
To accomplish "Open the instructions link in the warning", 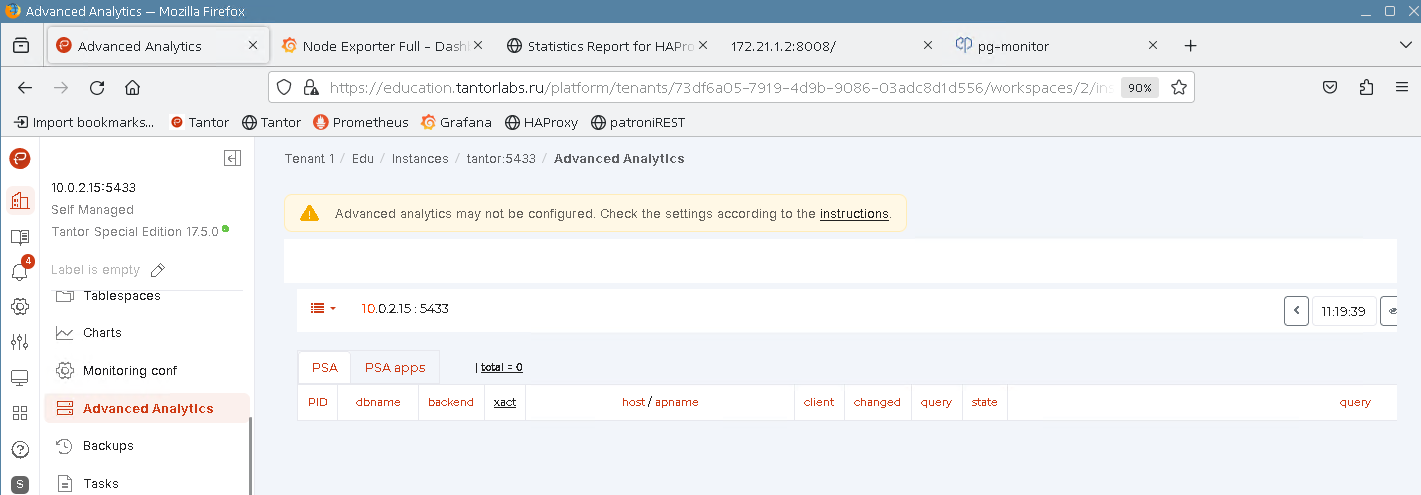I will pyautogui.click(x=853, y=214).
